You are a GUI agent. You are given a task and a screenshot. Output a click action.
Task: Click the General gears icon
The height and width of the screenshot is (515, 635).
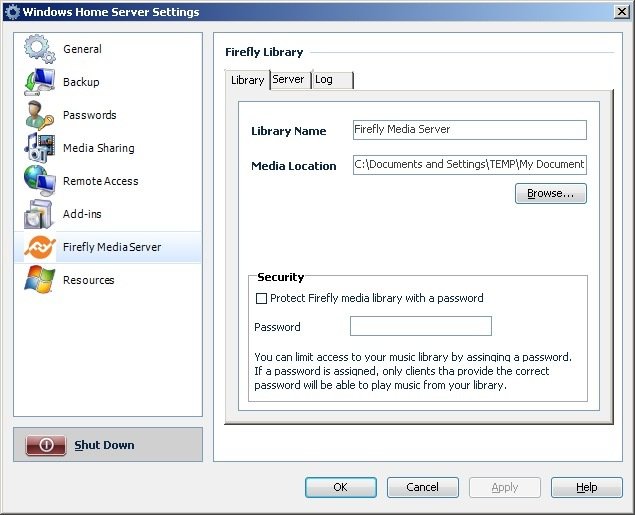(x=39, y=49)
